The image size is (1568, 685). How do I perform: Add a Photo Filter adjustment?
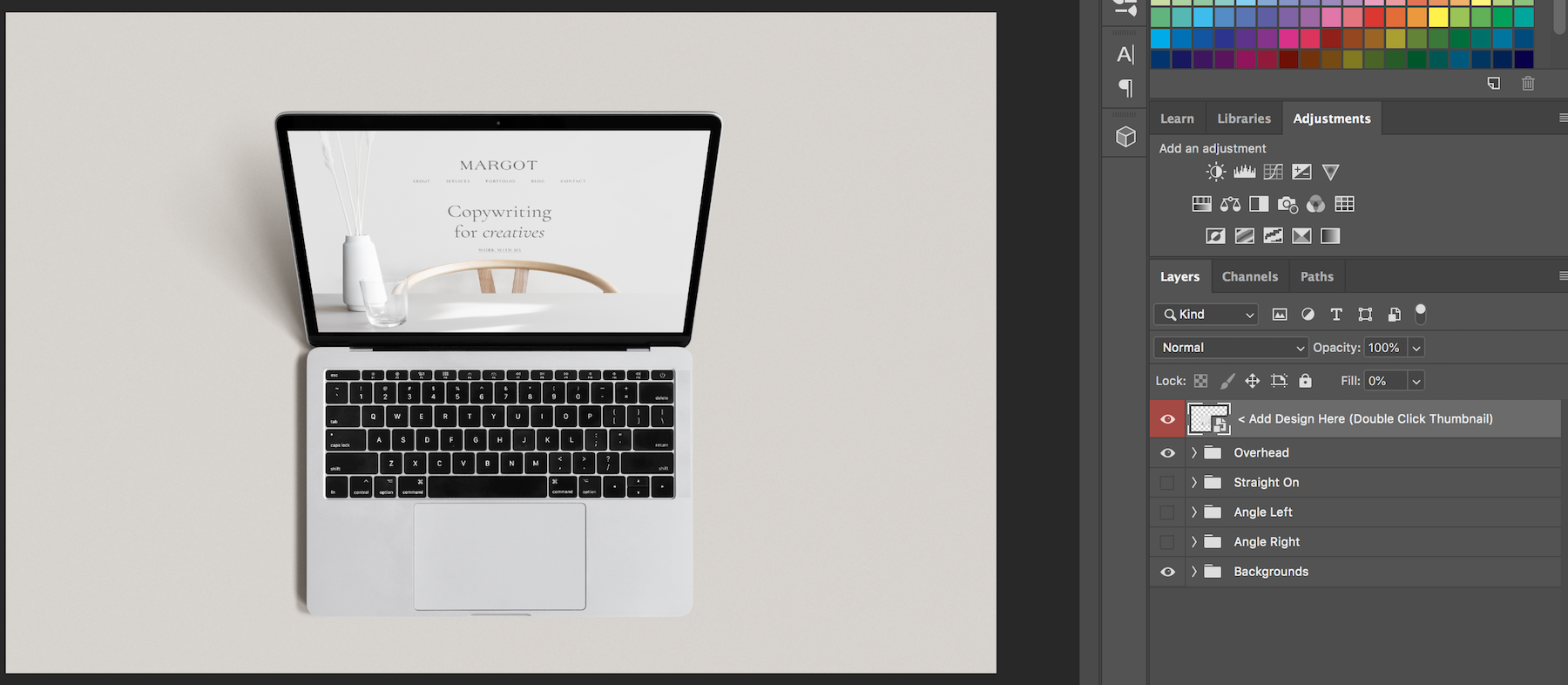(1287, 204)
